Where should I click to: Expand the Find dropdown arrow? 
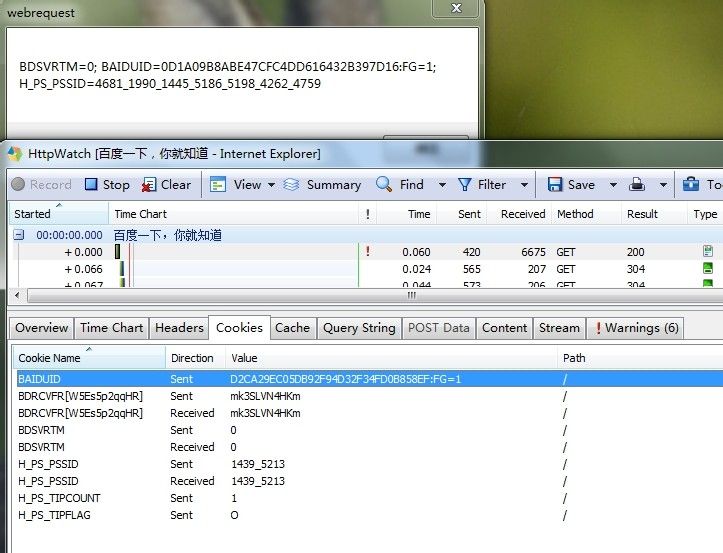coord(442,185)
